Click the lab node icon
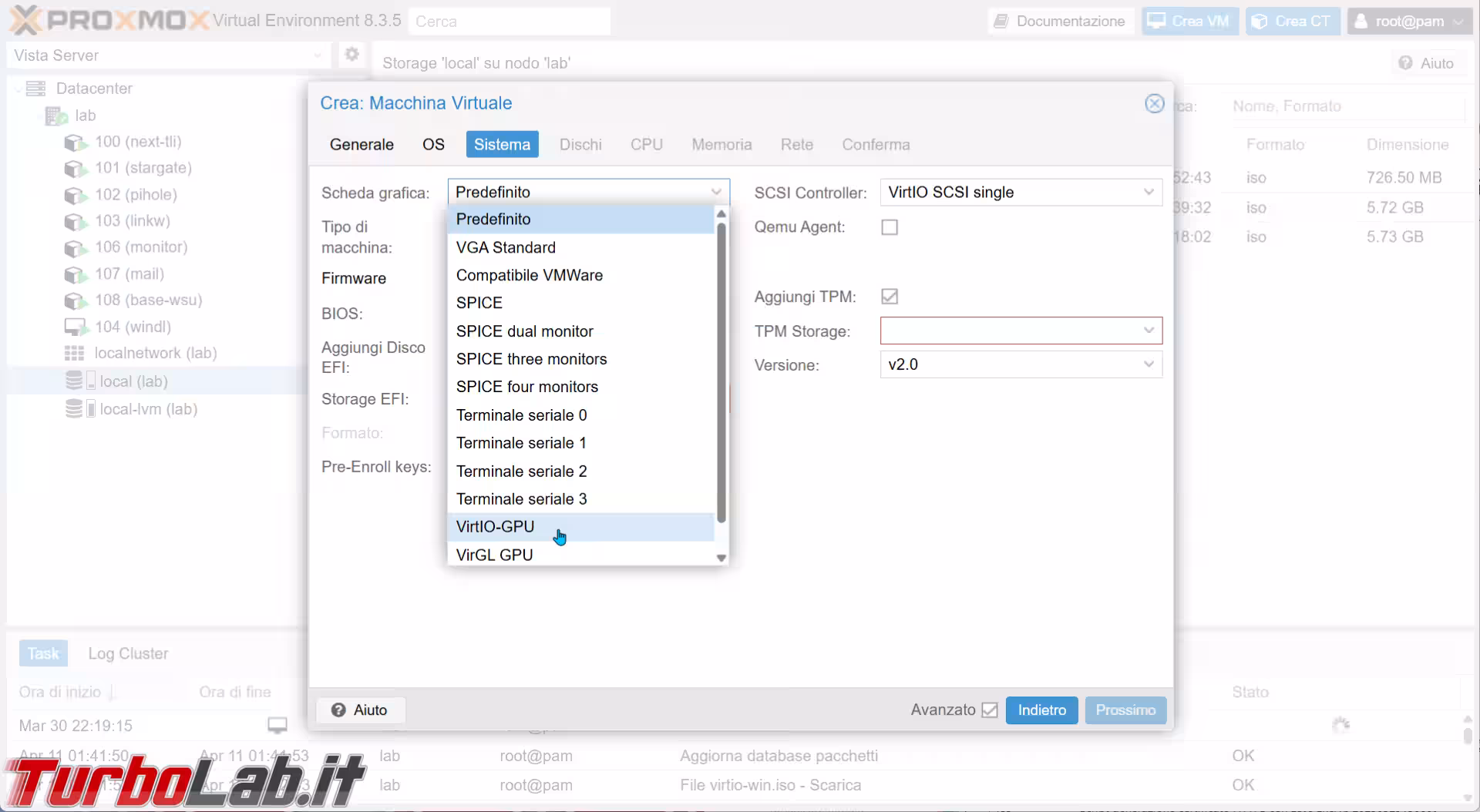Image resolution: width=1480 pixels, height=812 pixels. click(56, 116)
